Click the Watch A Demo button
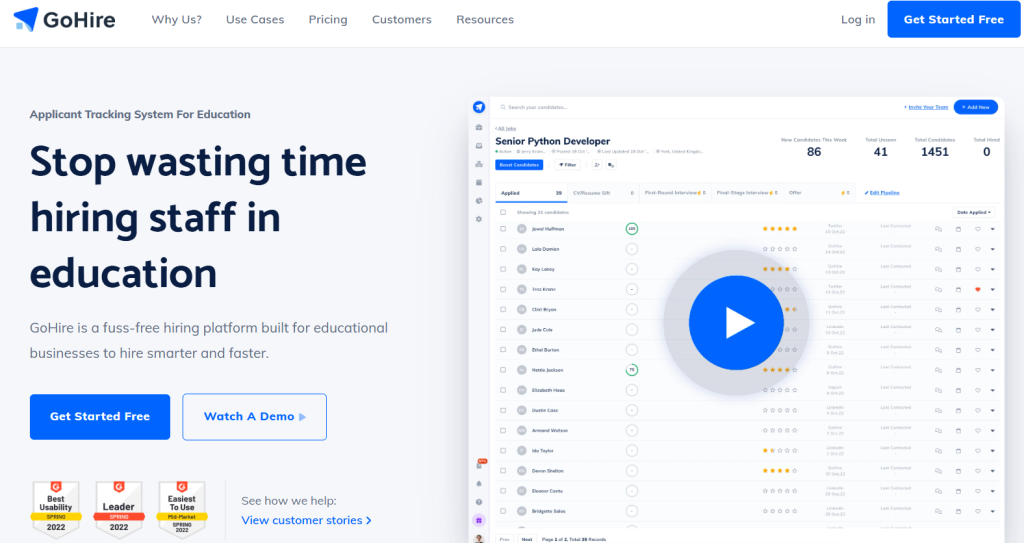The image size is (1024, 543). 255,416
